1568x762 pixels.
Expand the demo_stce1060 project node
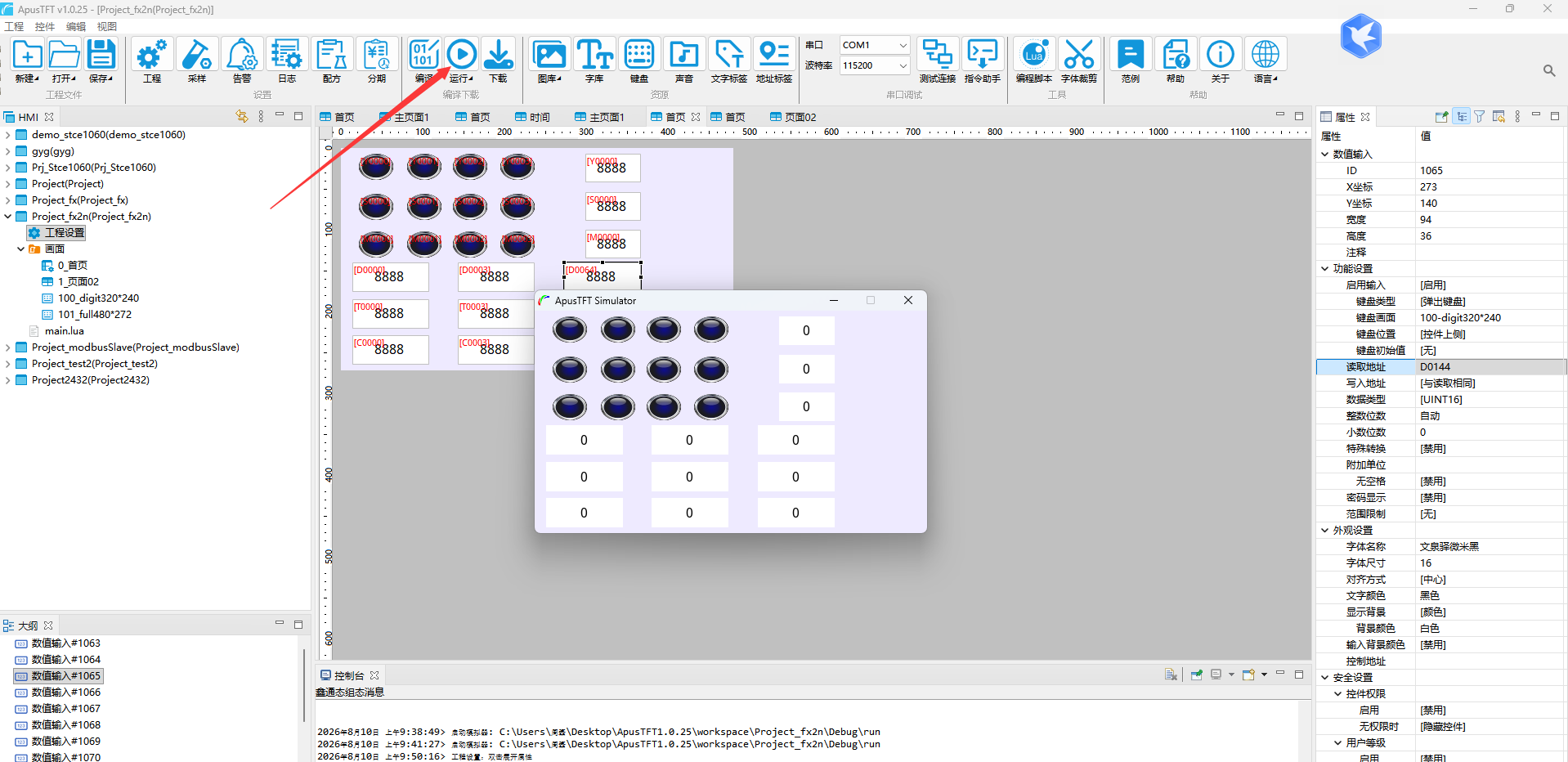[x=8, y=135]
